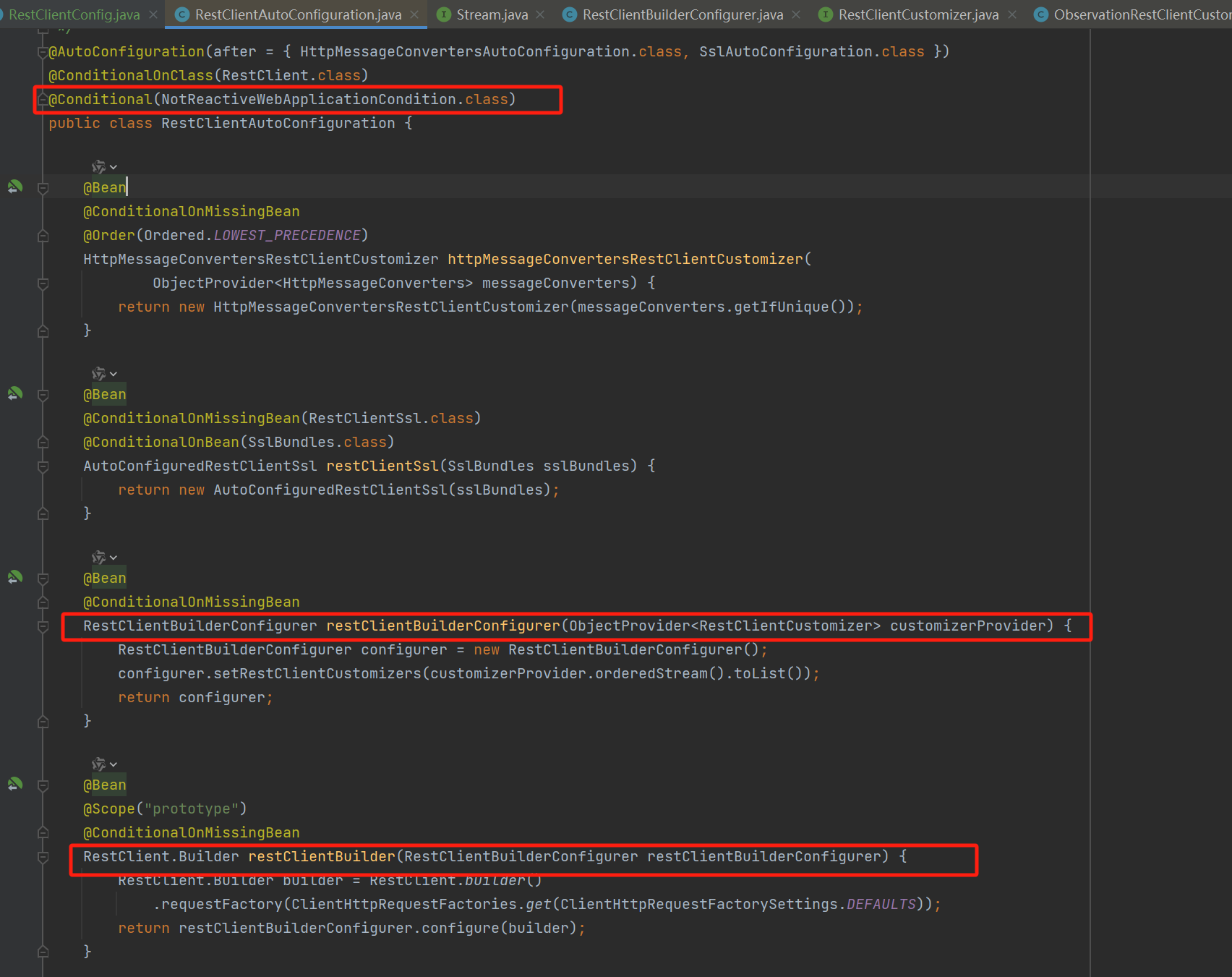The image size is (1232, 977).
Task: Close the Stream.java tab
Action: click(x=540, y=14)
